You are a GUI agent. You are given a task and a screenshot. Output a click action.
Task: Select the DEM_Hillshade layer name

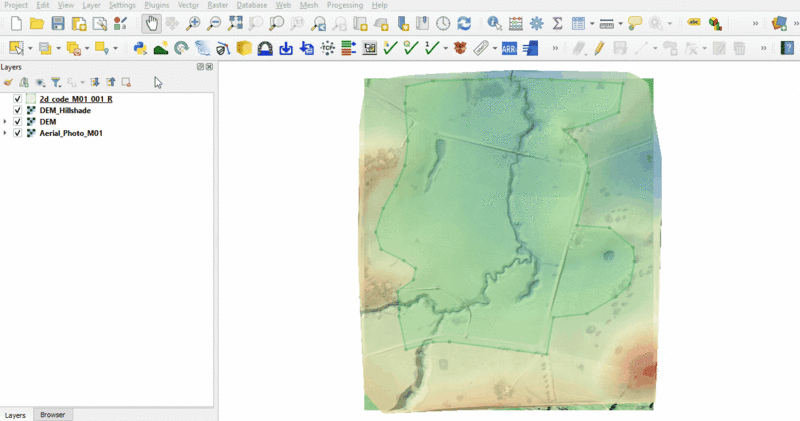pyautogui.click(x=65, y=110)
